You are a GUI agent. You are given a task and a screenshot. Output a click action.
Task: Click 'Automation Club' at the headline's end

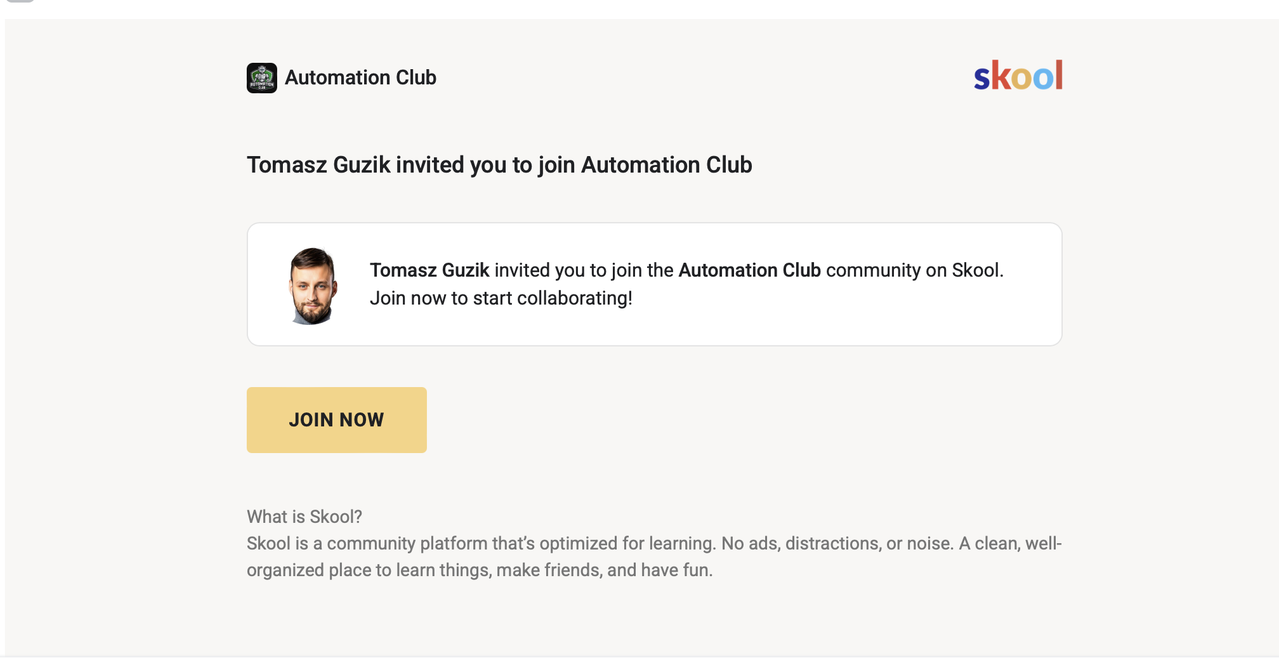[666, 165]
